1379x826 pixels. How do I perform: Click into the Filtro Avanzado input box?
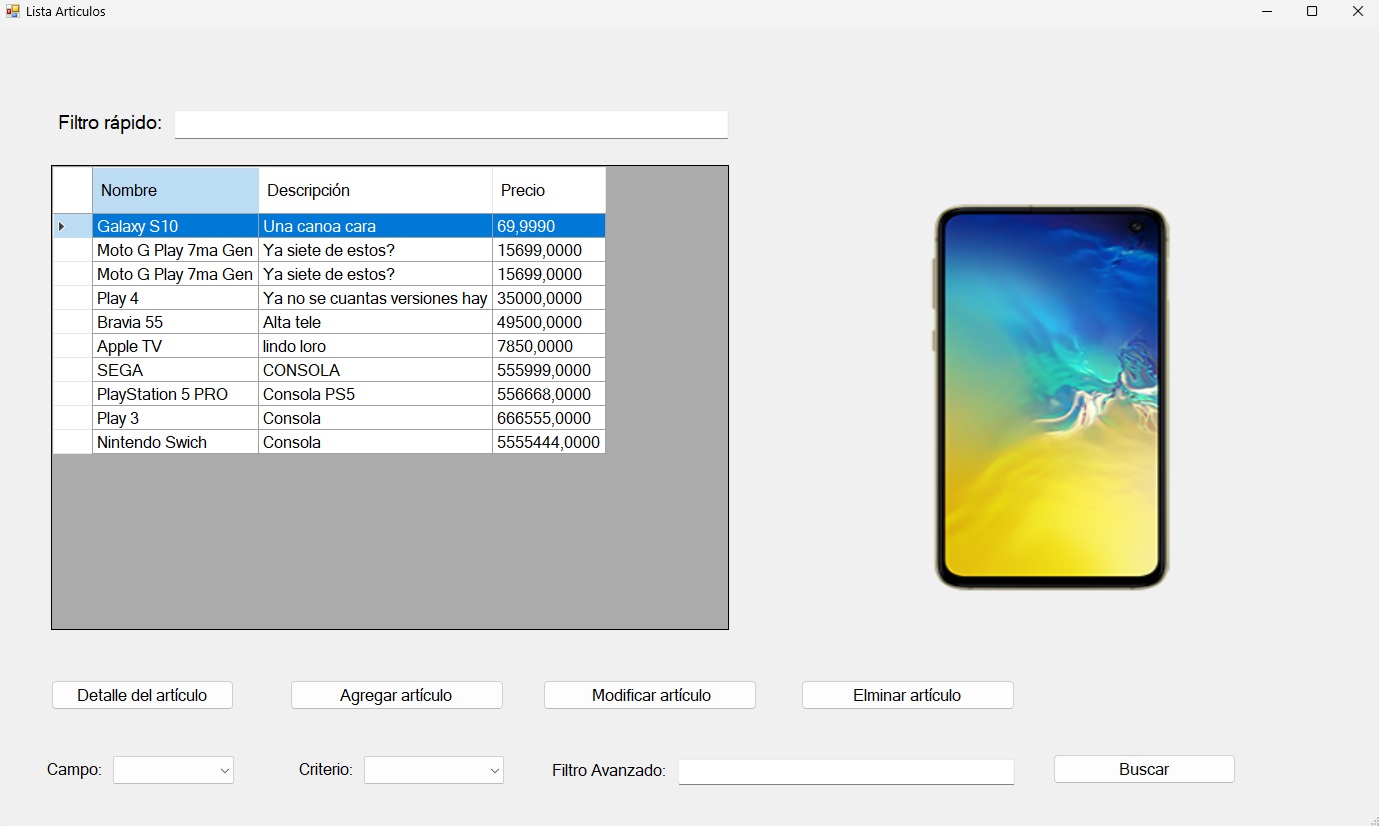coord(846,771)
